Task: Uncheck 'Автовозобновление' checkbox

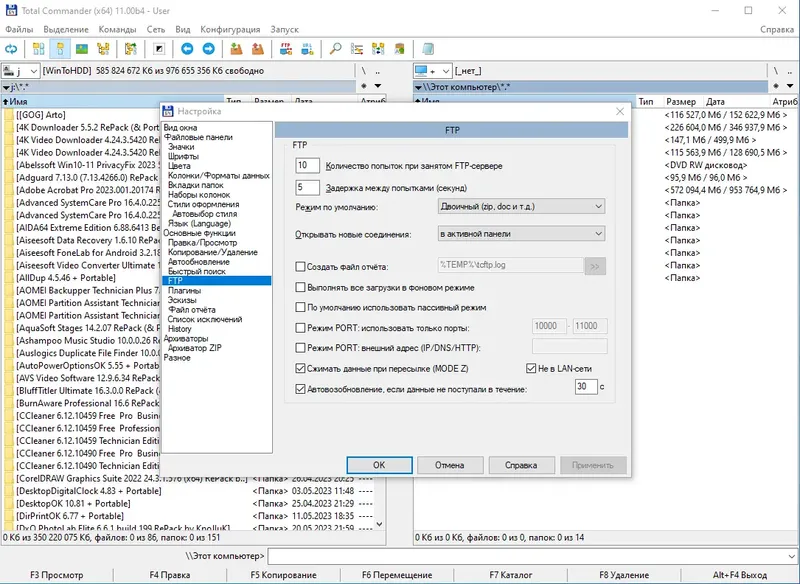Action: [301, 389]
